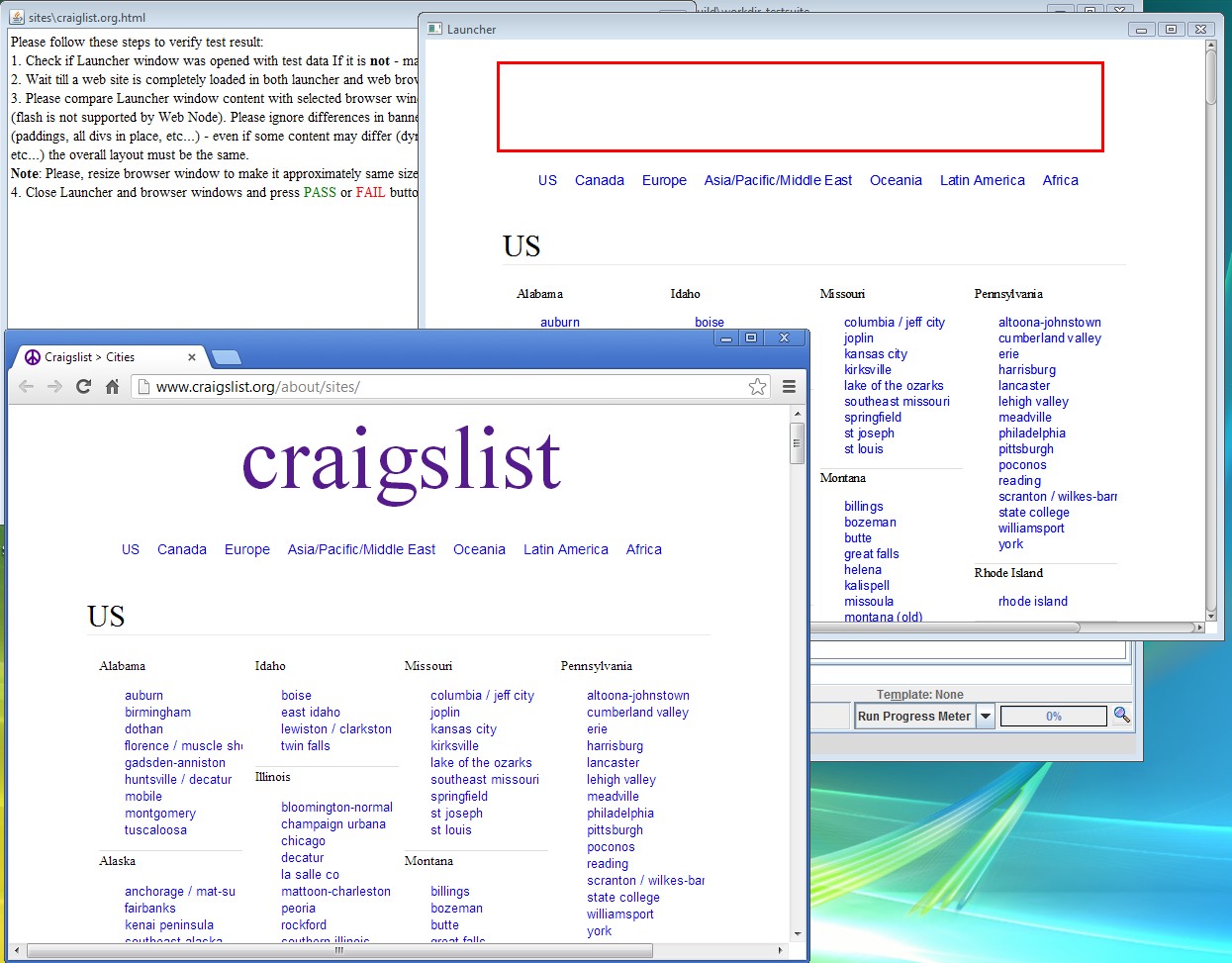Bookmark this page with the star
Image resolution: width=1232 pixels, height=963 pixels.
click(757, 387)
